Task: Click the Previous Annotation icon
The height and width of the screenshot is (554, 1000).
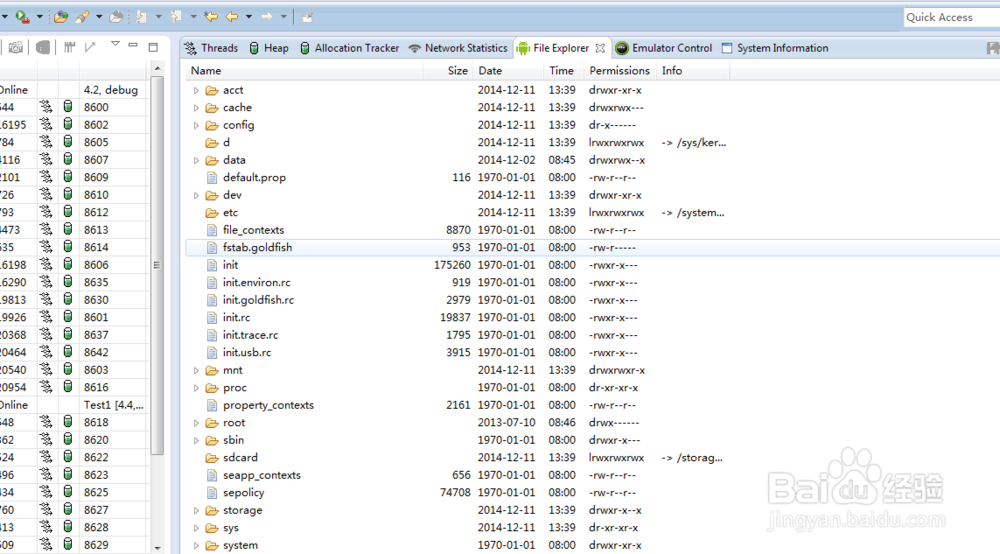Action: coord(177,17)
